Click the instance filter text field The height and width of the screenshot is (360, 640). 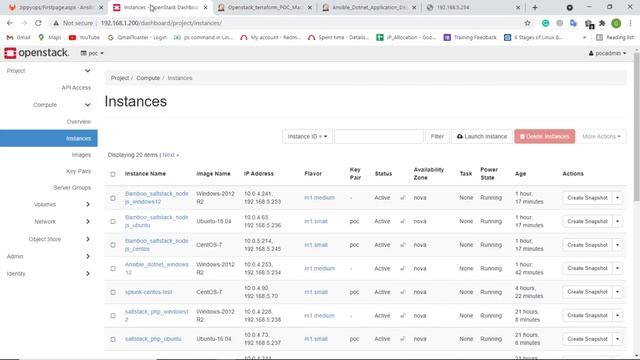(379, 136)
